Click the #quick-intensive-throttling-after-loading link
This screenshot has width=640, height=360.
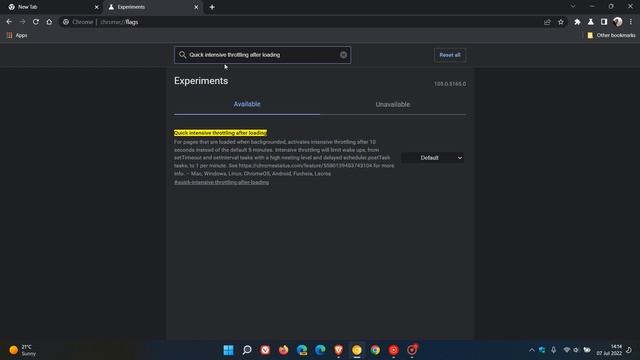tap(221, 182)
